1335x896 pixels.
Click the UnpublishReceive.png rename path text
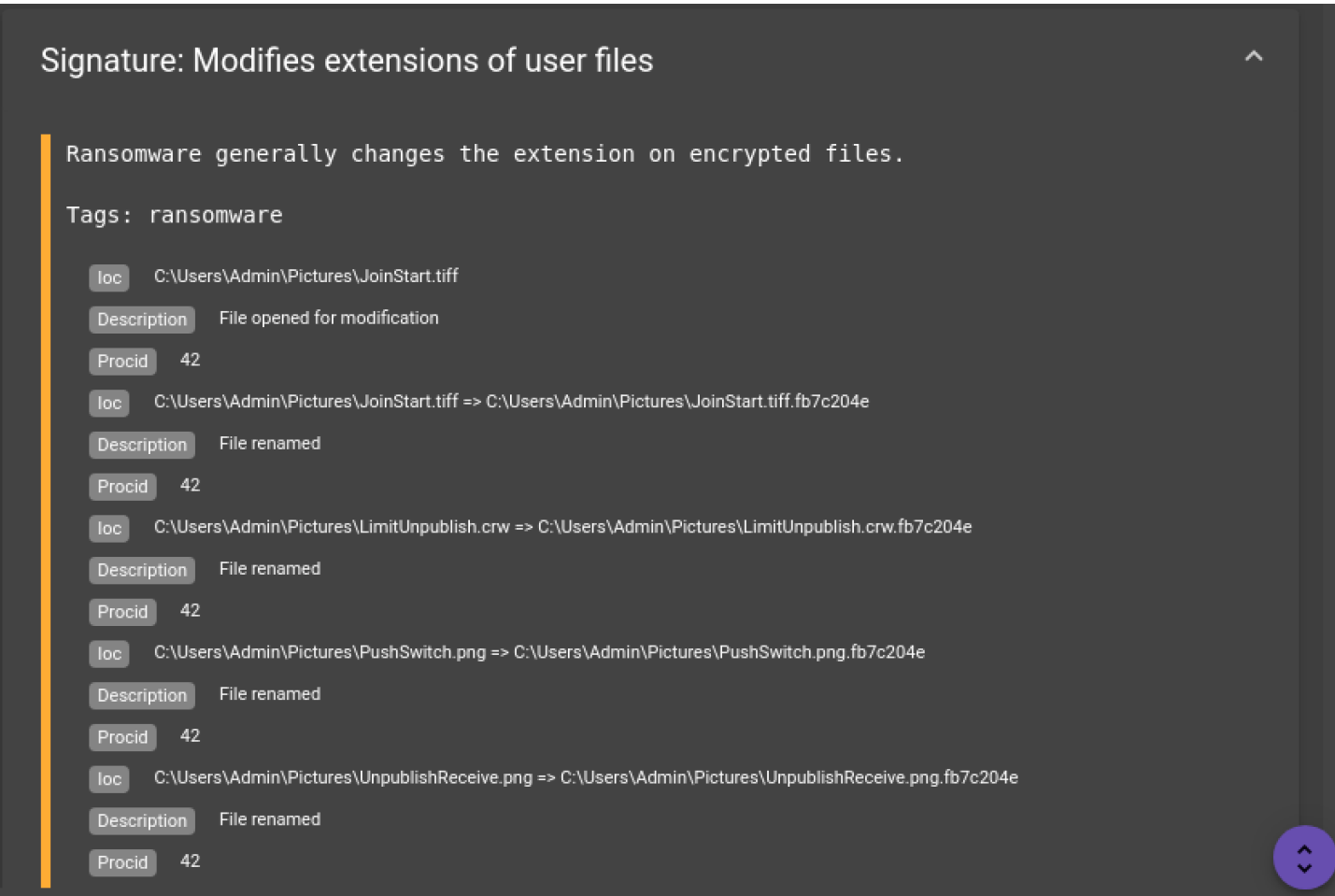tap(586, 777)
